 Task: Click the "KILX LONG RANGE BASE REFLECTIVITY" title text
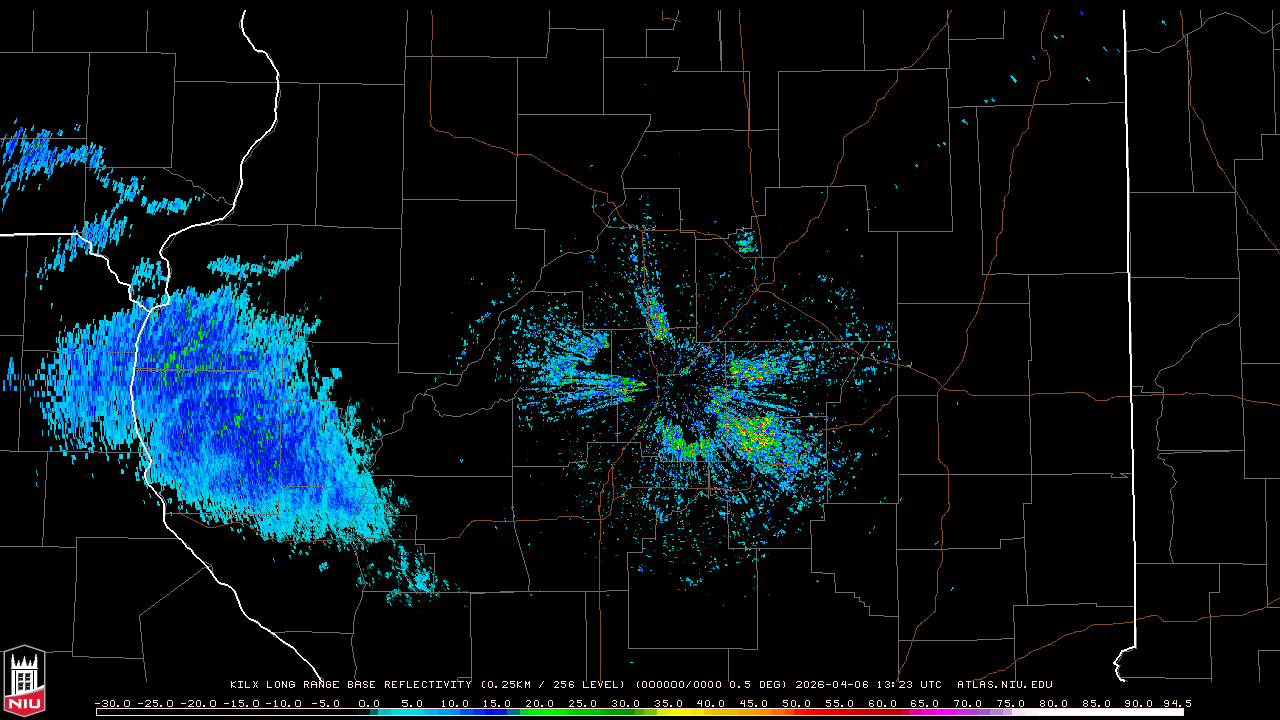click(350, 685)
